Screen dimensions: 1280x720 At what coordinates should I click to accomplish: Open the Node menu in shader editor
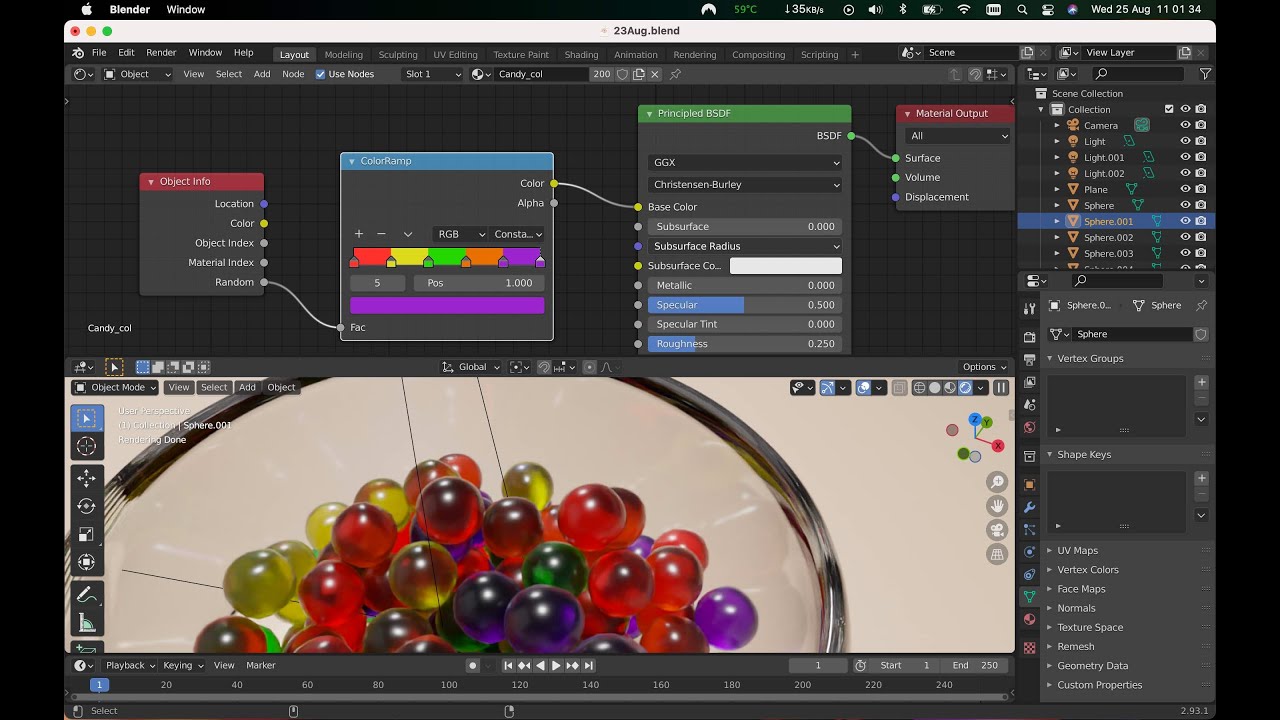coord(293,74)
